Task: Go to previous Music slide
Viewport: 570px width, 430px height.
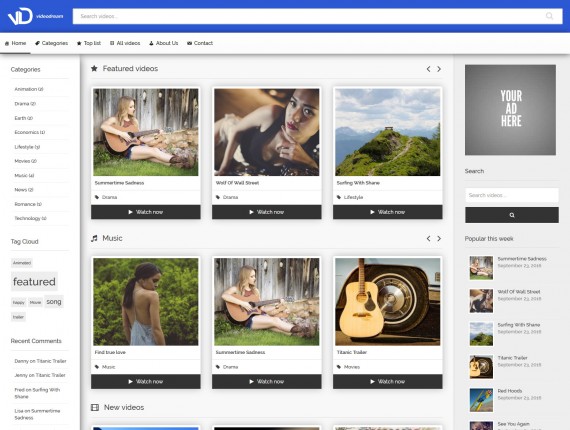Action: tap(429, 238)
